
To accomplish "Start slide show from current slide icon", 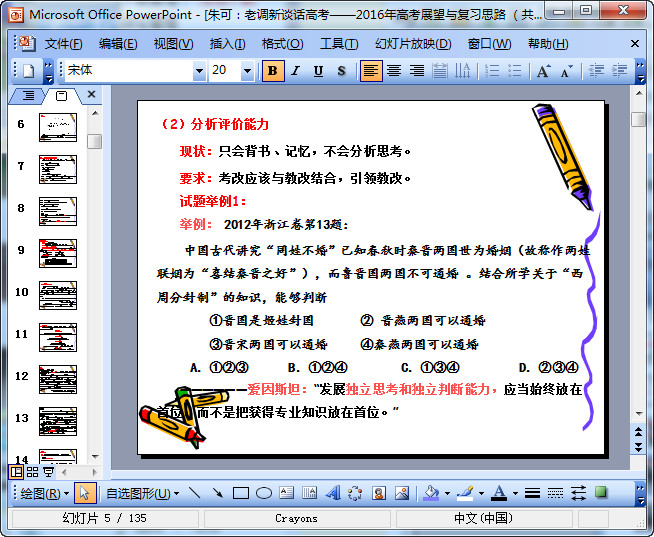I will click(48, 472).
